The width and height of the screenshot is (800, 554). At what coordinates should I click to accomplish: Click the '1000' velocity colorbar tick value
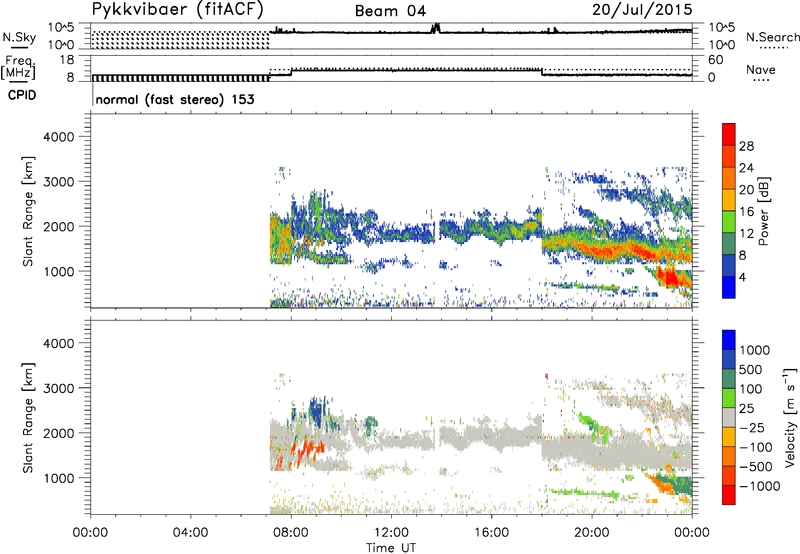(x=755, y=350)
